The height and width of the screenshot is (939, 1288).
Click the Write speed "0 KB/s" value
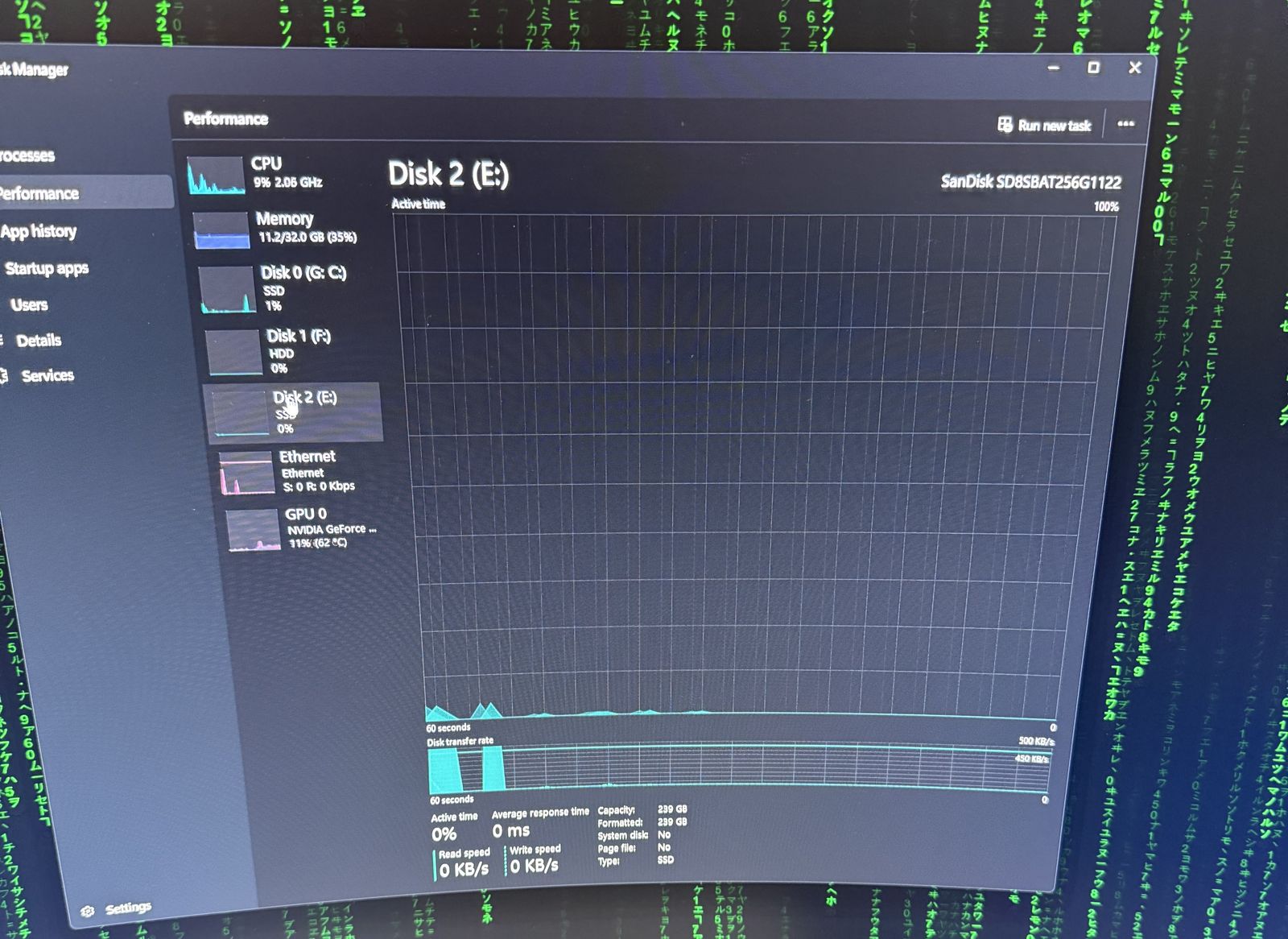534,866
